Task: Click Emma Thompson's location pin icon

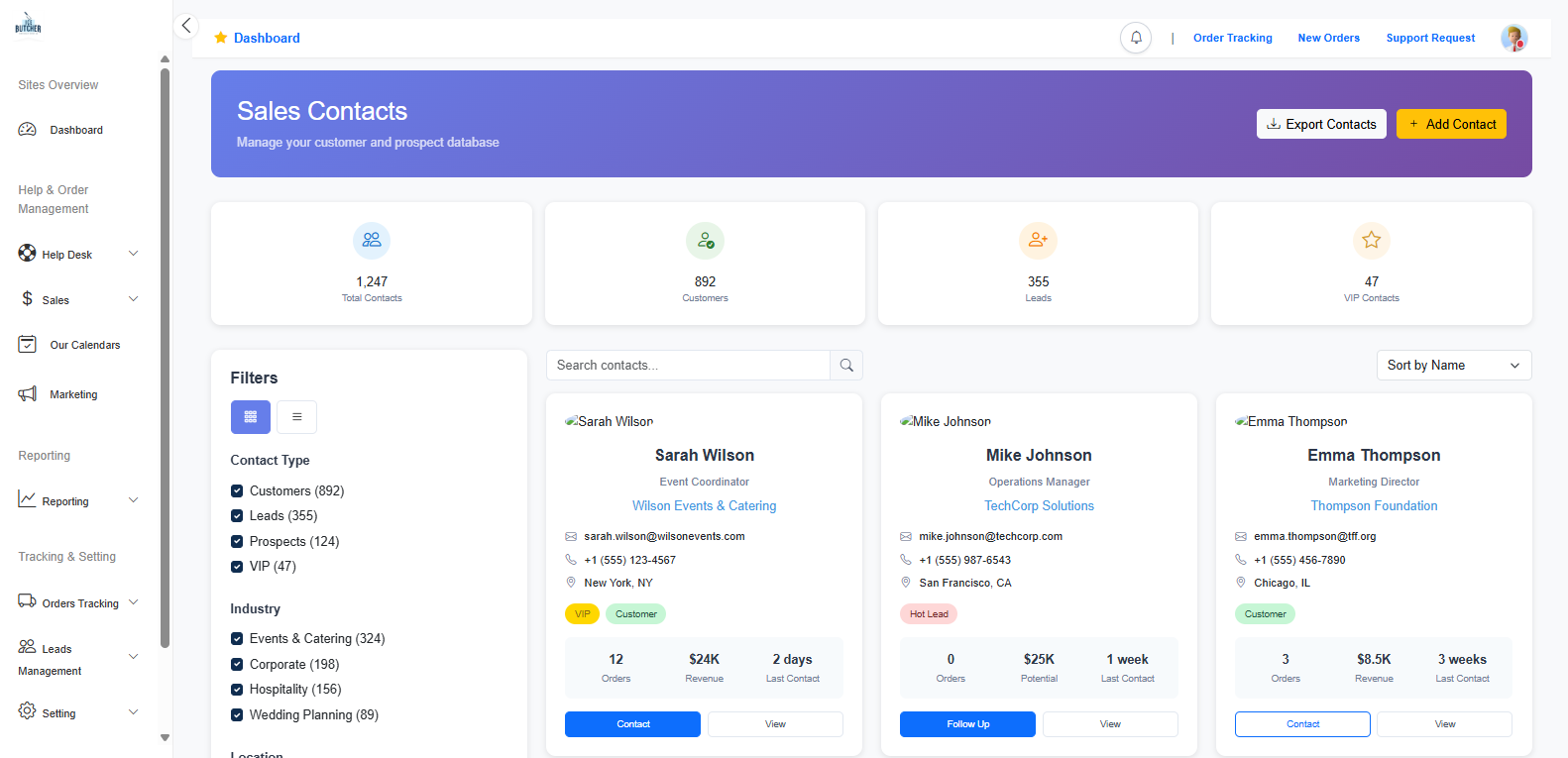Action: [1241, 583]
